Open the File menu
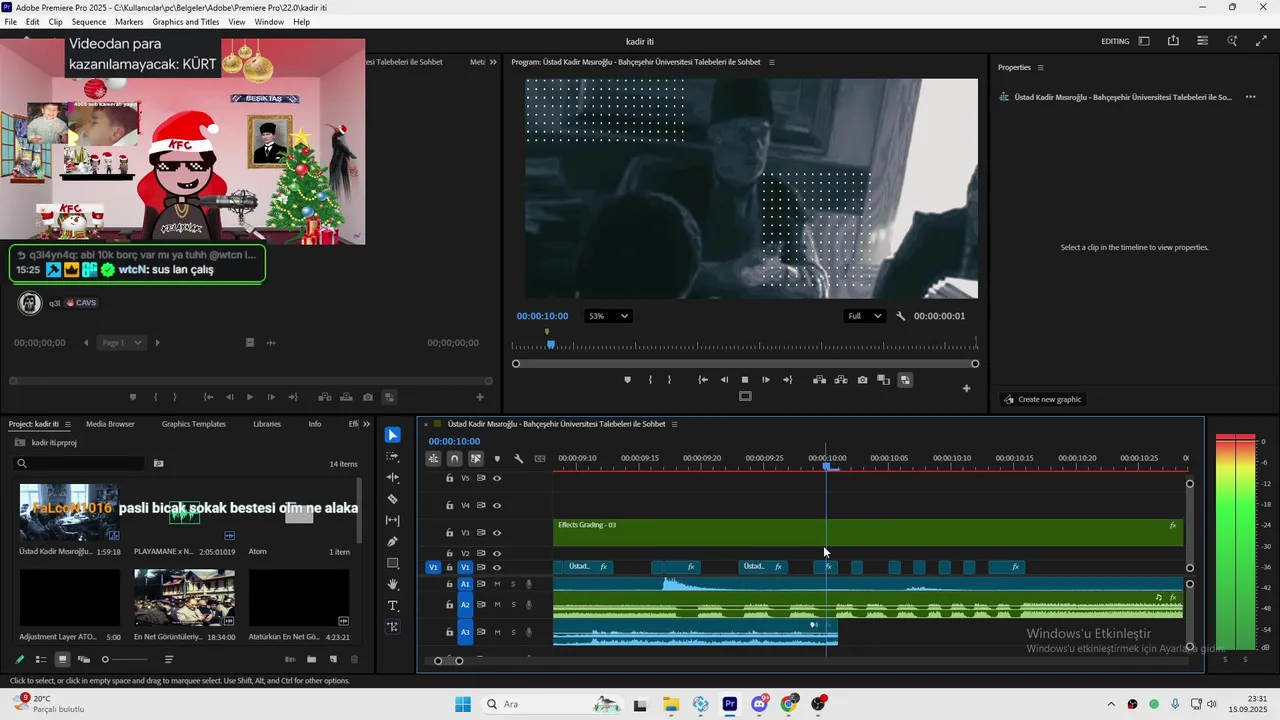 click(10, 22)
